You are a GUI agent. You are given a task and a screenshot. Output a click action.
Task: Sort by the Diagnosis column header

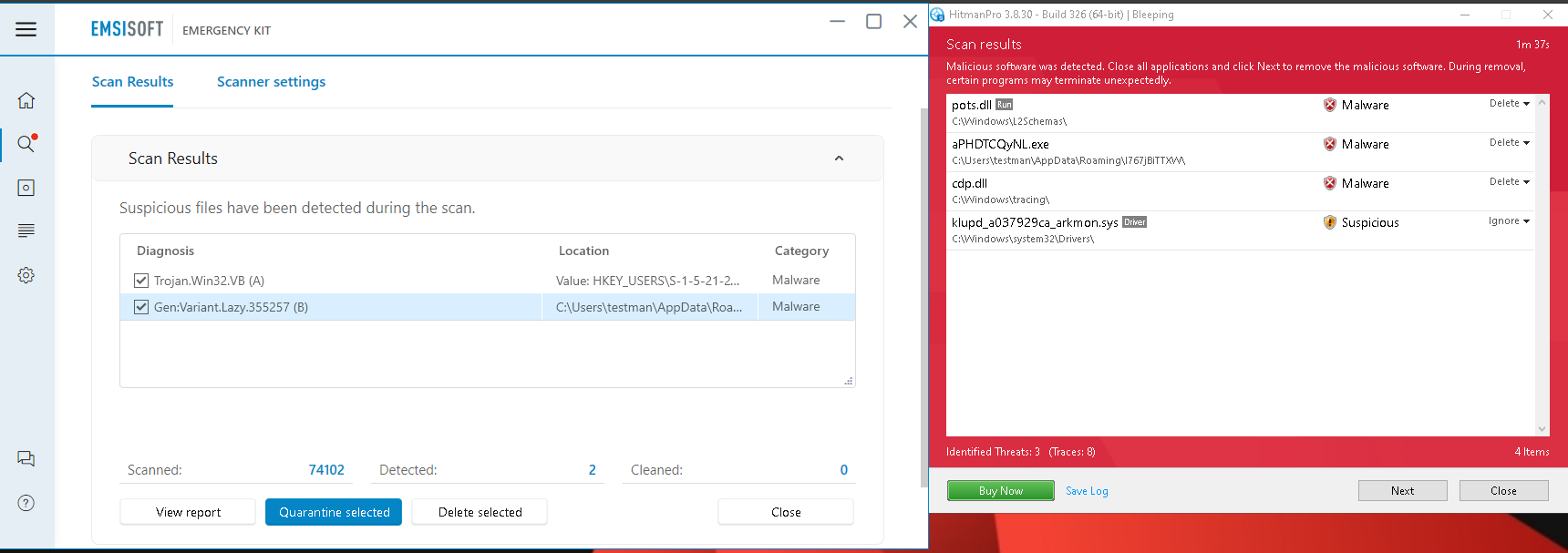tap(165, 251)
